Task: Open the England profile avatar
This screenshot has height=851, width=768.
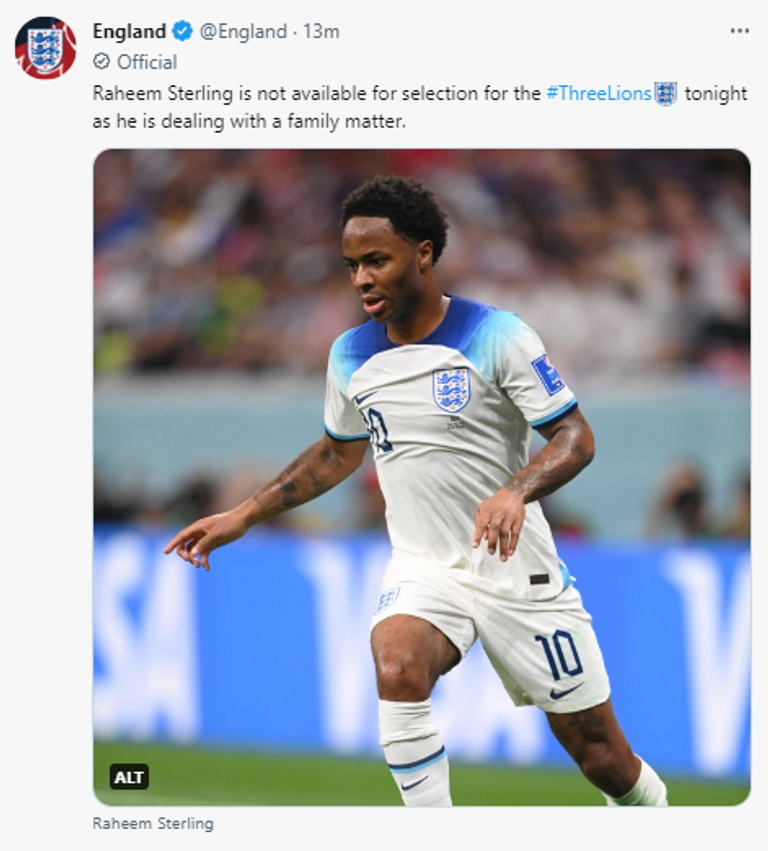Action: coord(45,48)
